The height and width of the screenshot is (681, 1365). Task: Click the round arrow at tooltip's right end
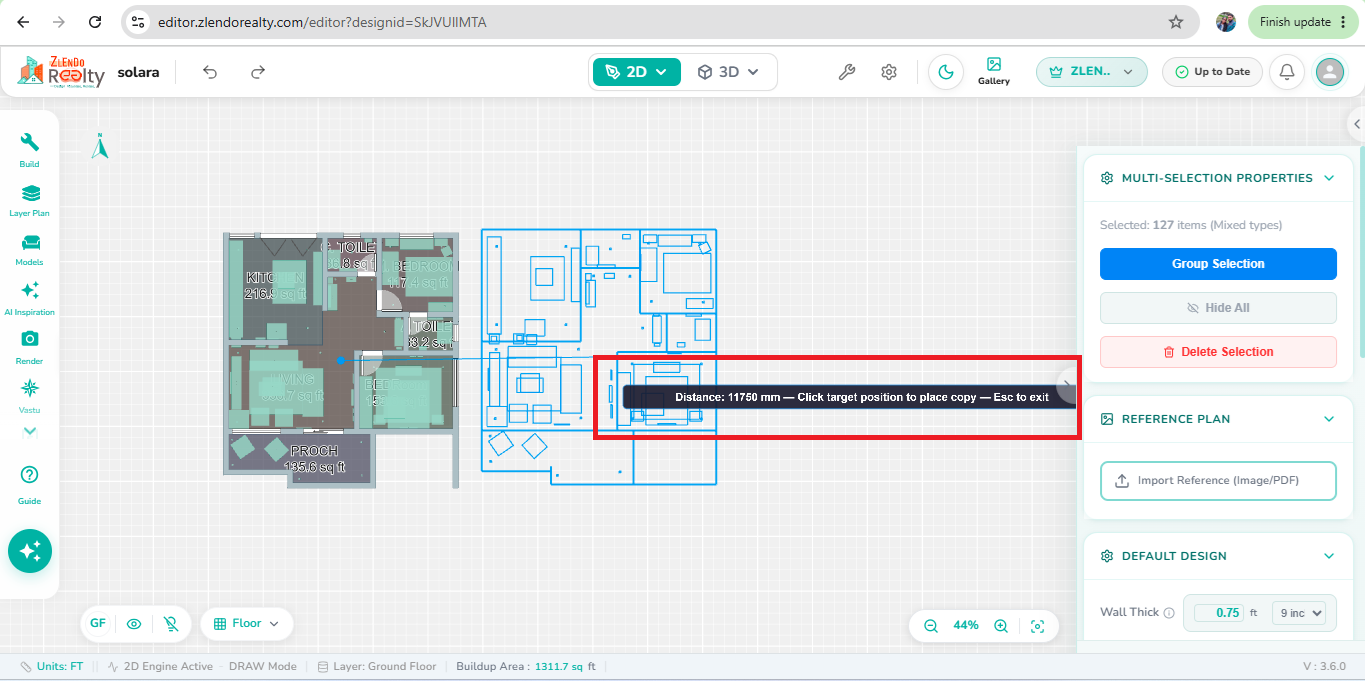pyautogui.click(x=1067, y=384)
